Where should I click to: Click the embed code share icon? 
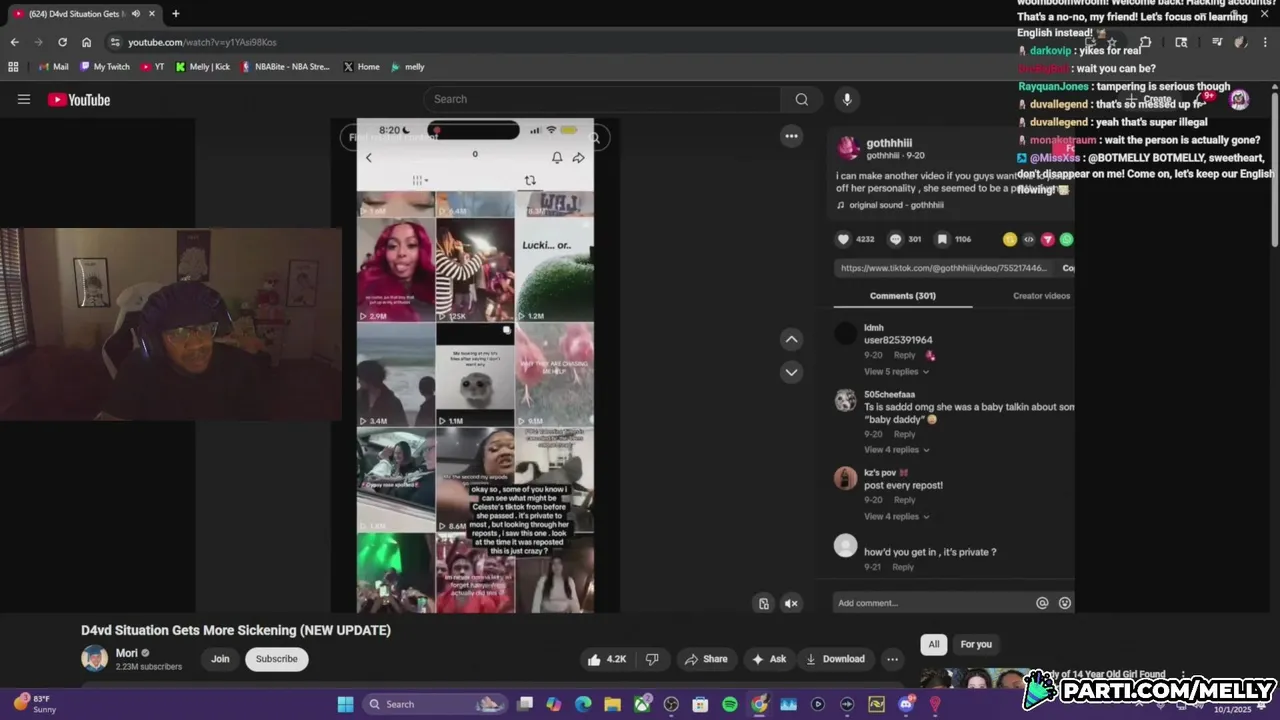tap(1028, 239)
